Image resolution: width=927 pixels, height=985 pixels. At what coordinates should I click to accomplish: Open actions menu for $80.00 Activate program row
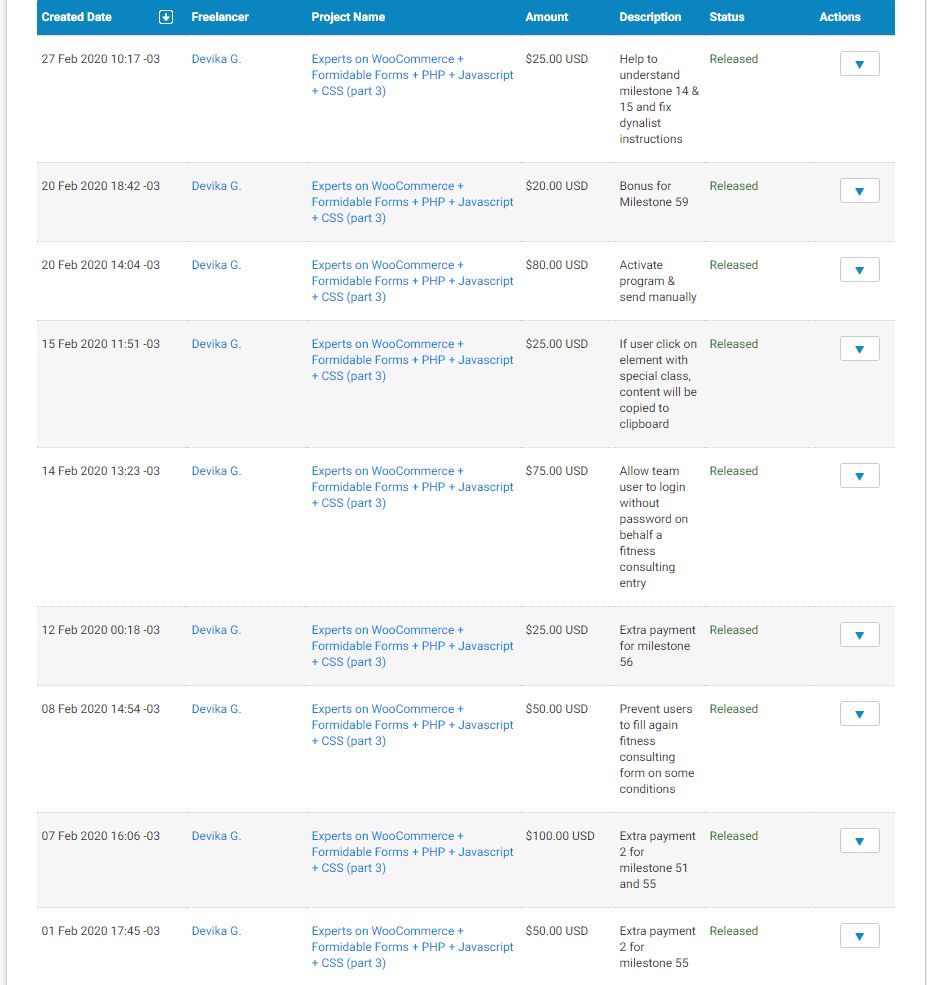pyautogui.click(x=859, y=270)
